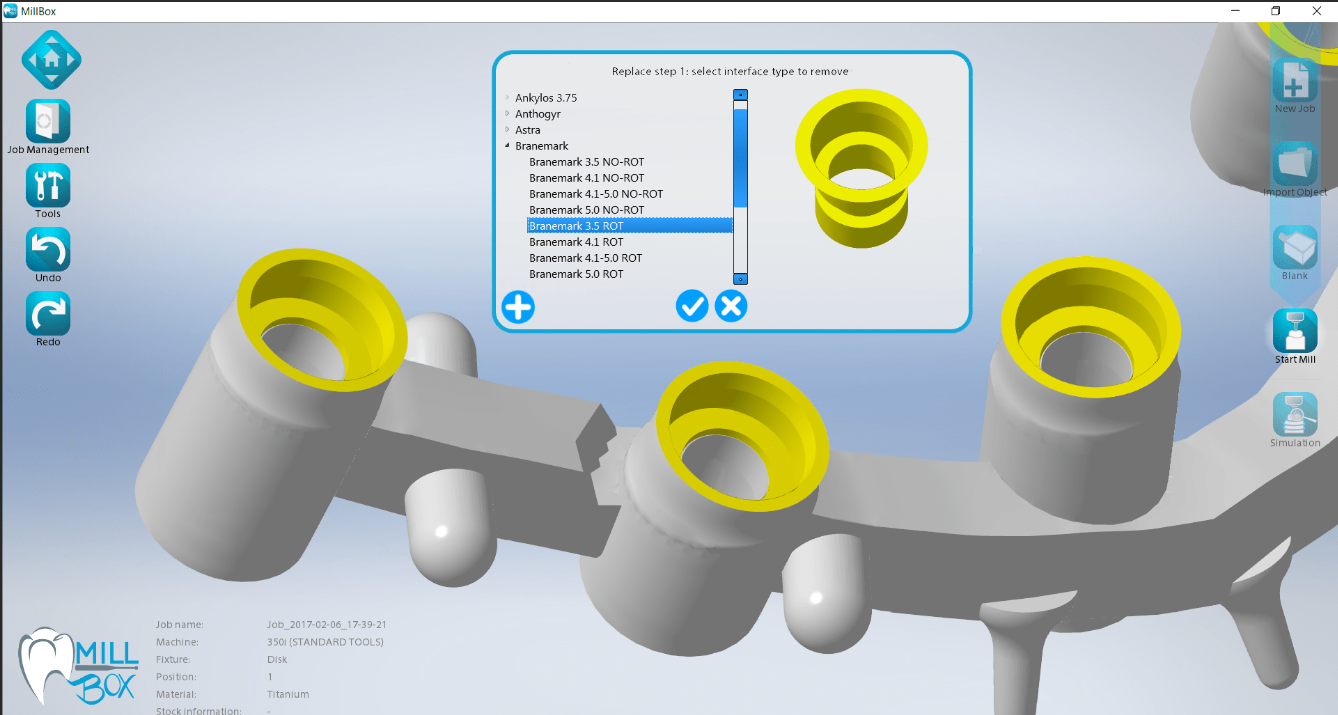Close the MillBox window
Screen dimensions: 1338x715
[1317, 10]
